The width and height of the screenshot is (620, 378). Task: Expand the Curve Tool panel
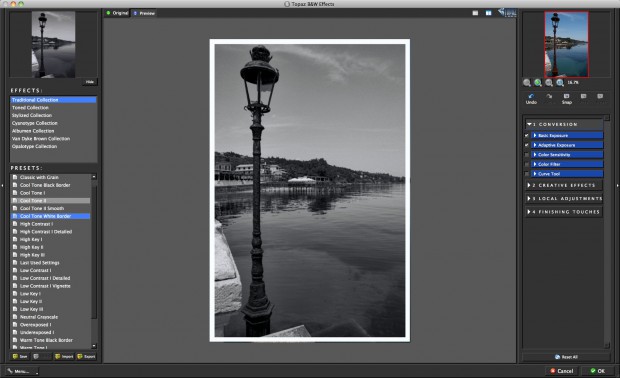point(567,174)
